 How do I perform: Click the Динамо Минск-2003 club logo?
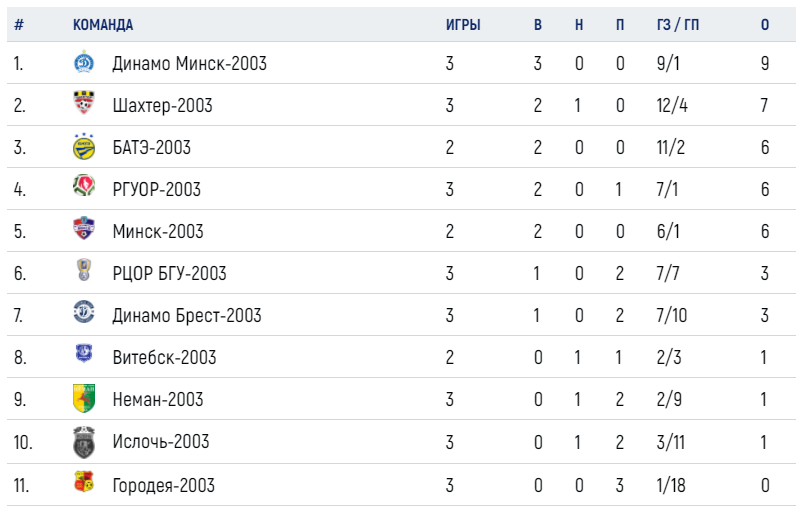point(84,62)
